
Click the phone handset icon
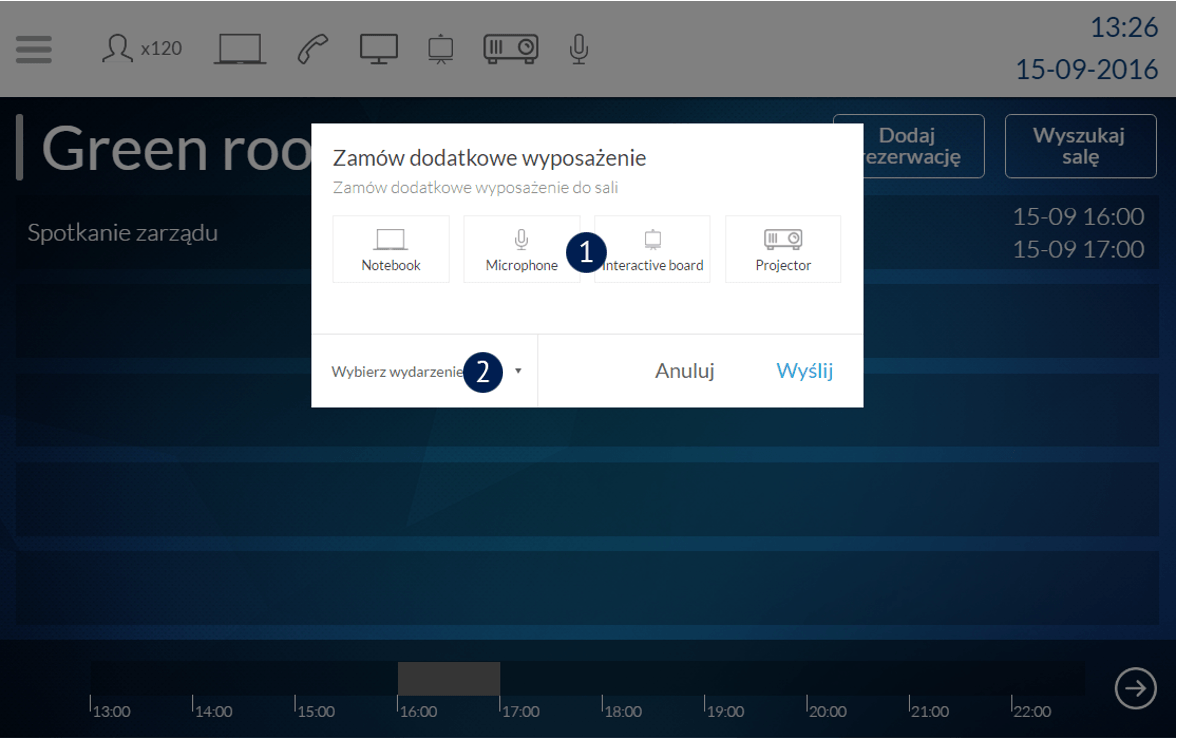[313, 49]
